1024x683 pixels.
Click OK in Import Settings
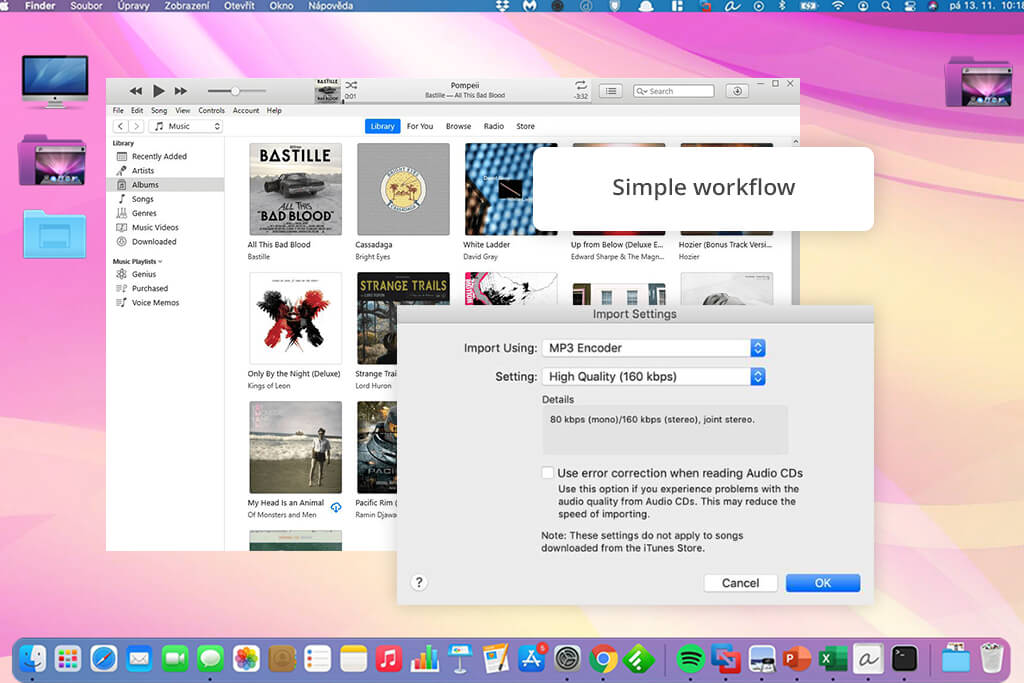[x=823, y=583]
